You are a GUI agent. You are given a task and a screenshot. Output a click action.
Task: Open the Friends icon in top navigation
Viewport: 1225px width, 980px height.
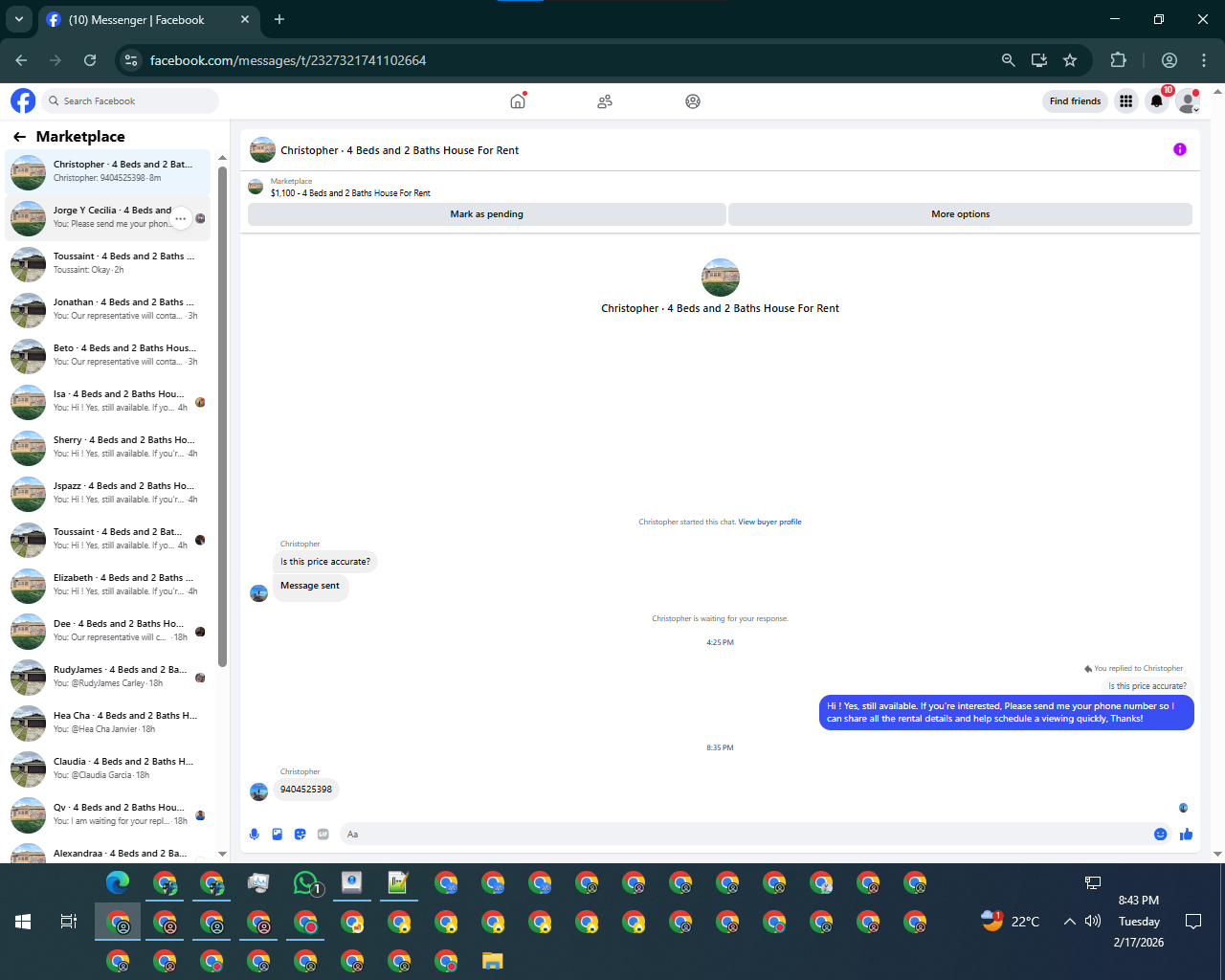[605, 101]
